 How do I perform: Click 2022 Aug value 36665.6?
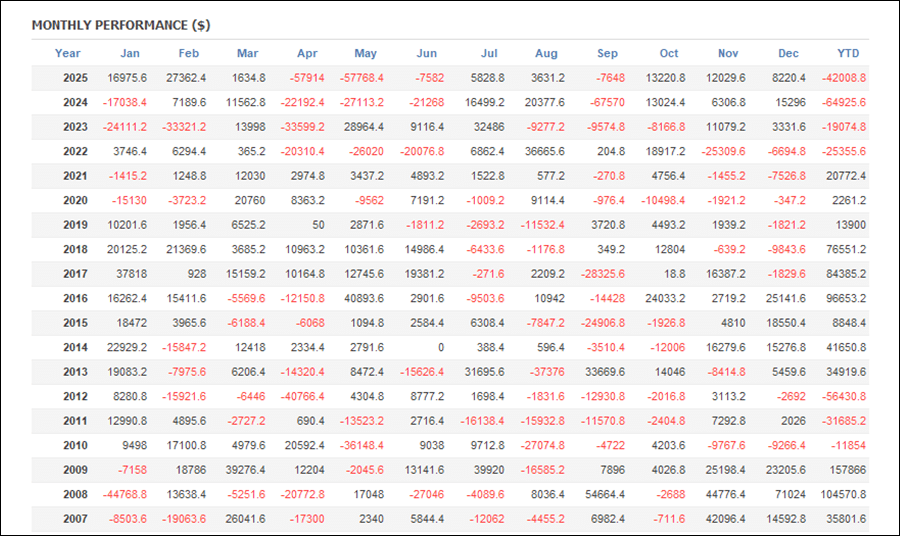543,151
